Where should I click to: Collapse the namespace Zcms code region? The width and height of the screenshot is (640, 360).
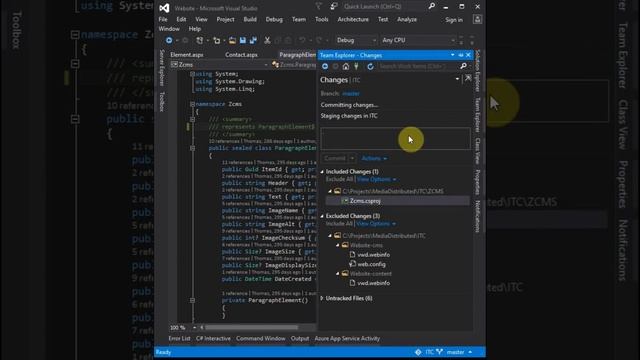[x=192, y=104]
